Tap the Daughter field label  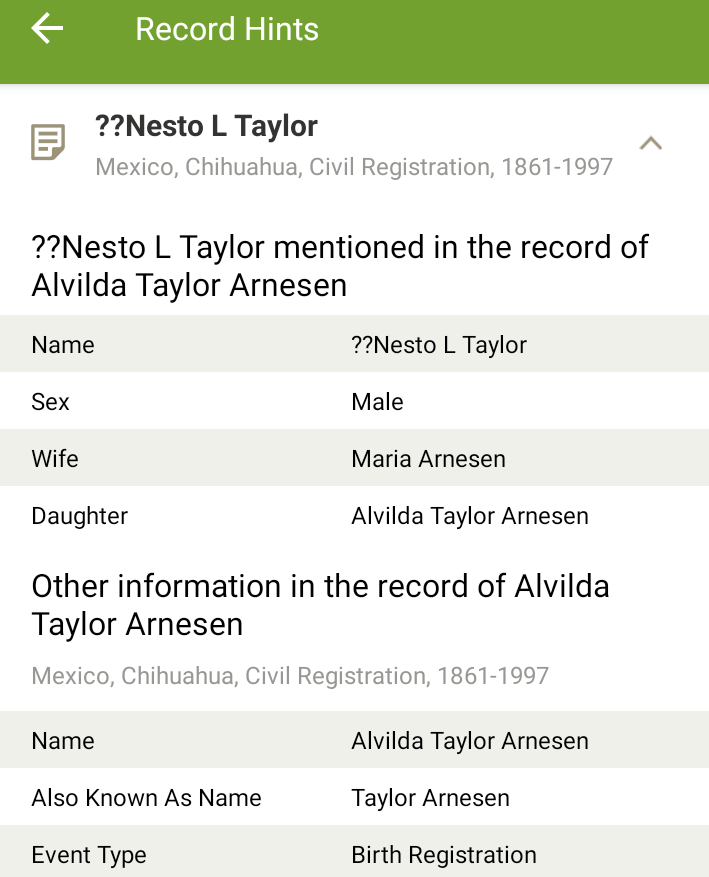coord(80,516)
